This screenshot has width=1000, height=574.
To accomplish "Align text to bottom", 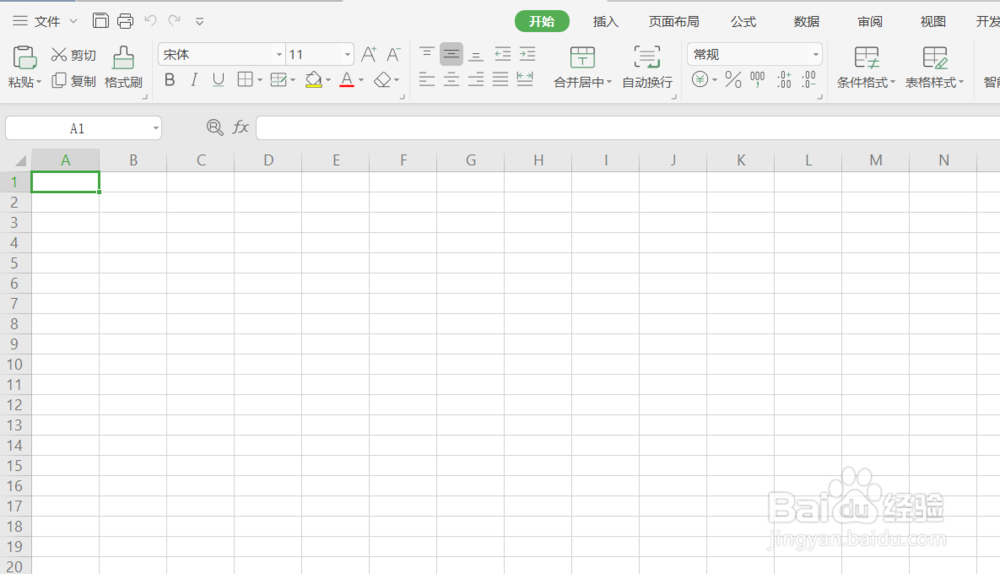I will (x=476, y=55).
